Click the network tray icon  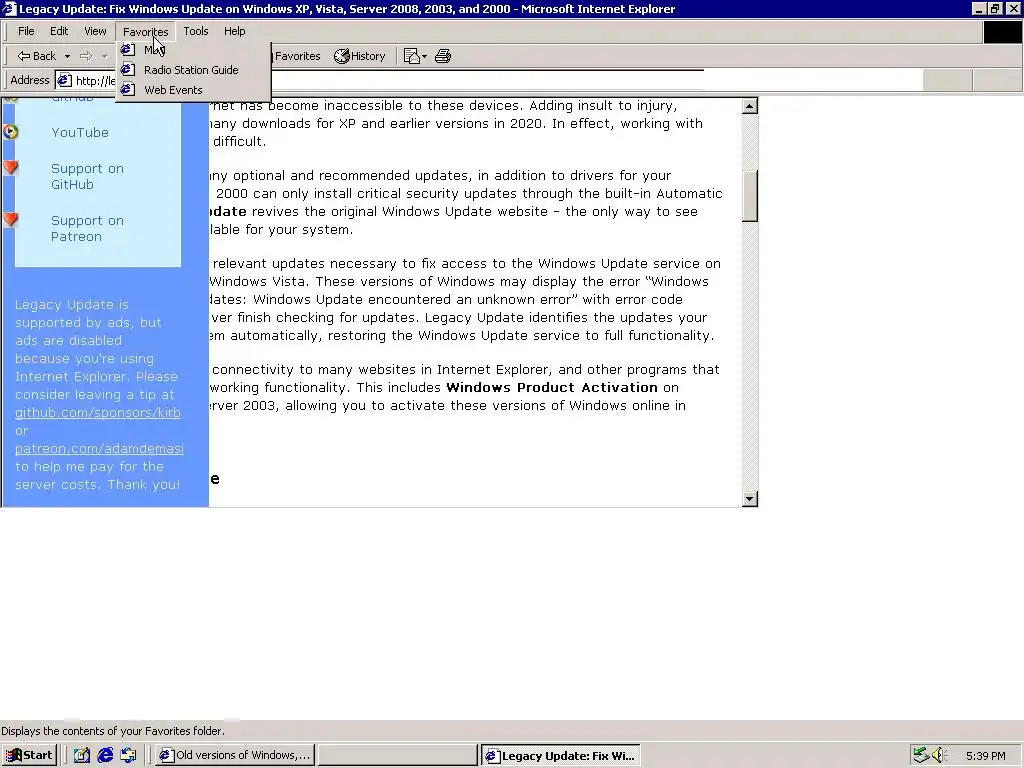click(921, 755)
